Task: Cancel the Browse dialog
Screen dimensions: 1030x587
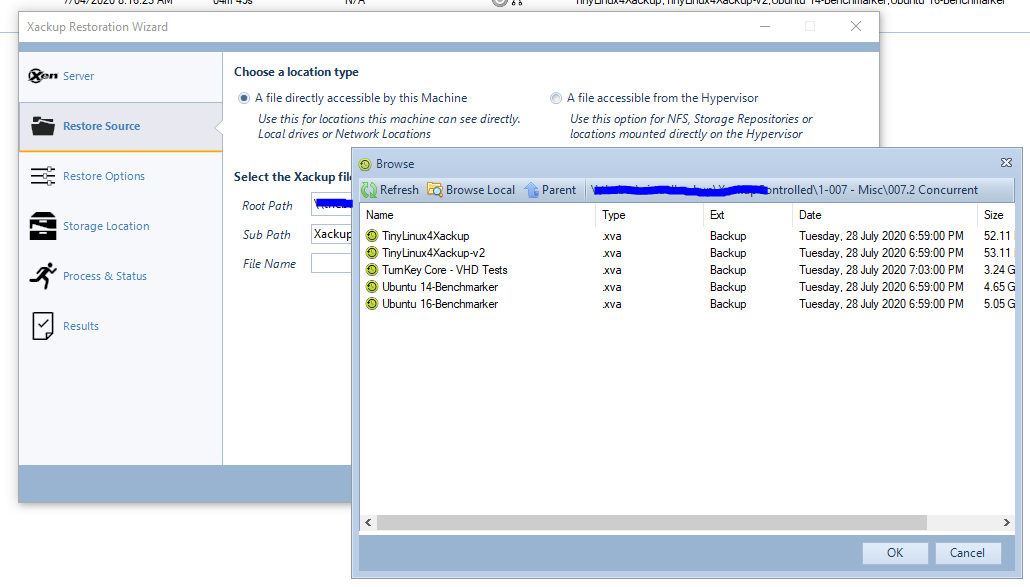Action: [968, 553]
